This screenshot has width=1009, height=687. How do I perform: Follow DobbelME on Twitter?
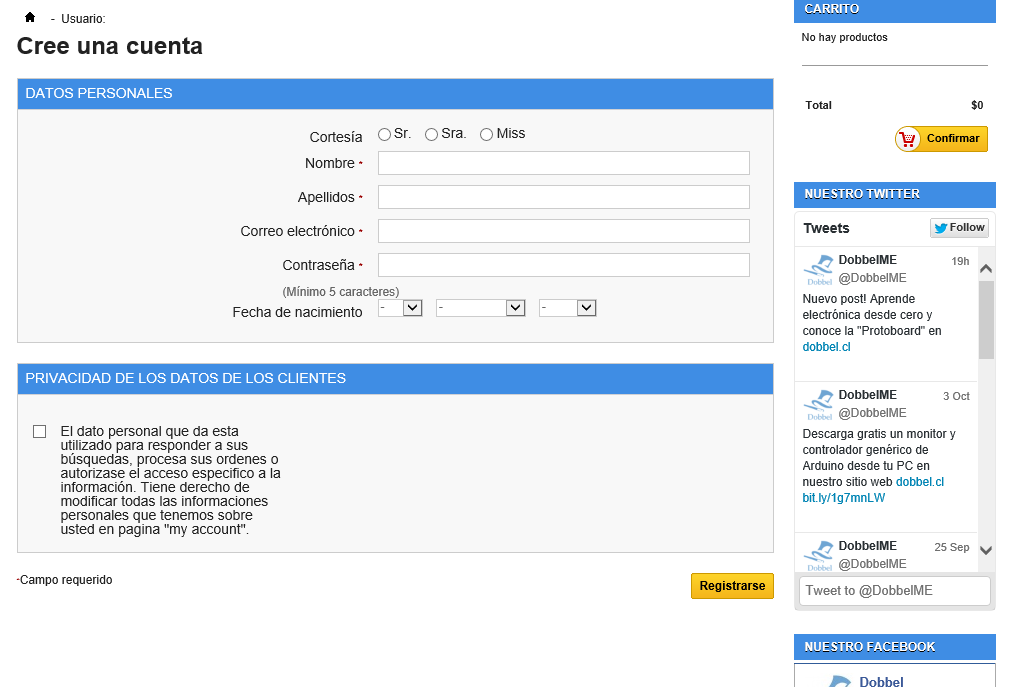(x=959, y=228)
